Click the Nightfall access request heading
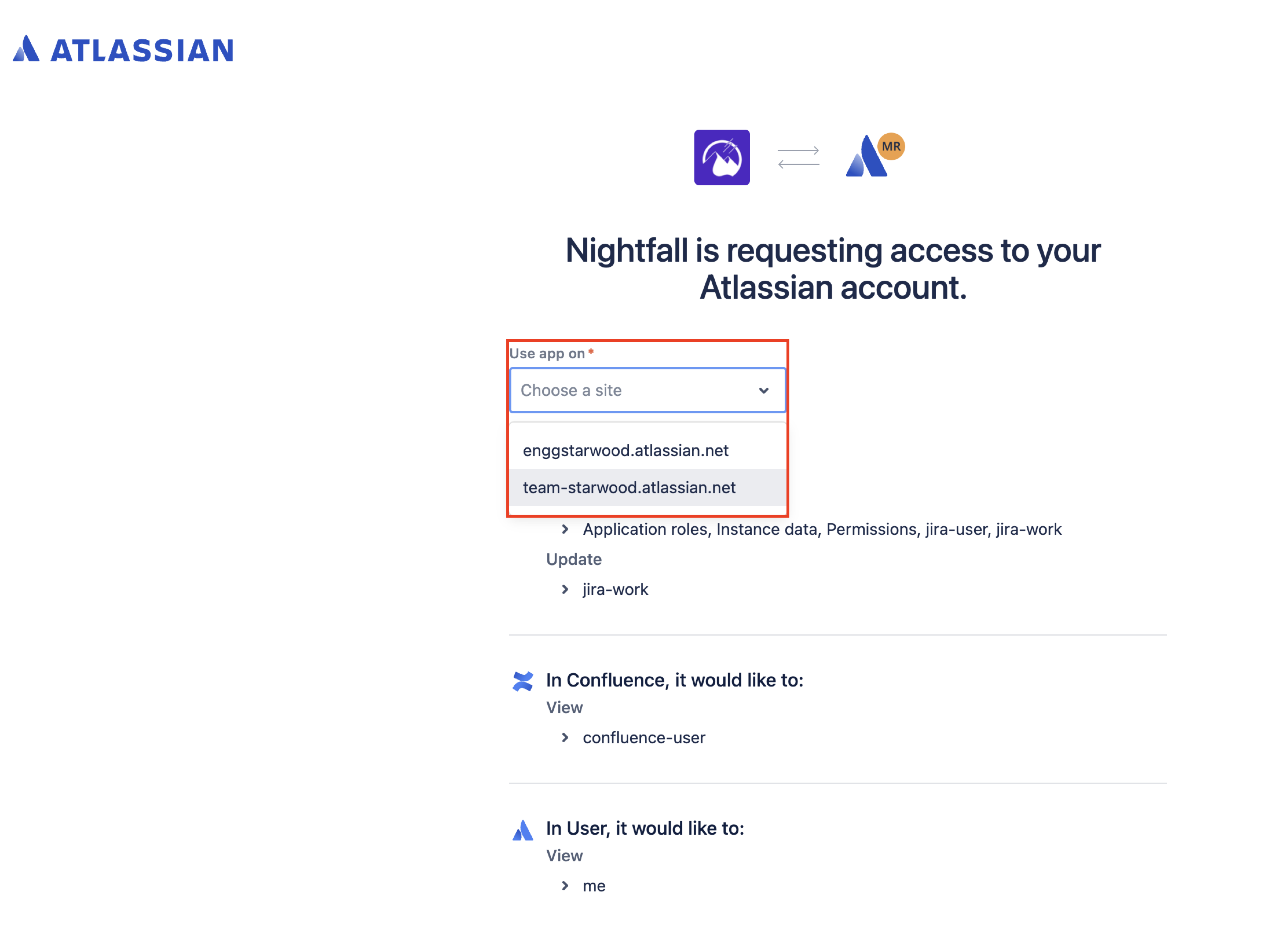This screenshot has height=925, width=1288. click(x=833, y=268)
